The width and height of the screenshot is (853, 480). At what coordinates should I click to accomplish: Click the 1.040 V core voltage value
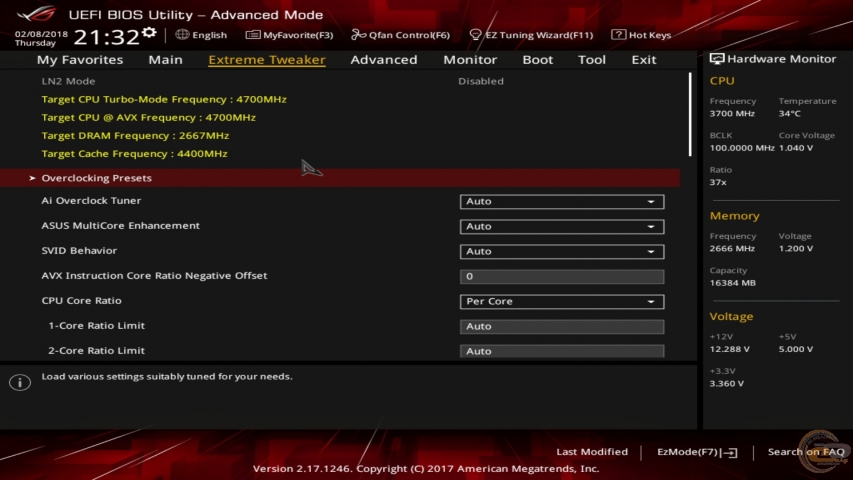point(796,148)
